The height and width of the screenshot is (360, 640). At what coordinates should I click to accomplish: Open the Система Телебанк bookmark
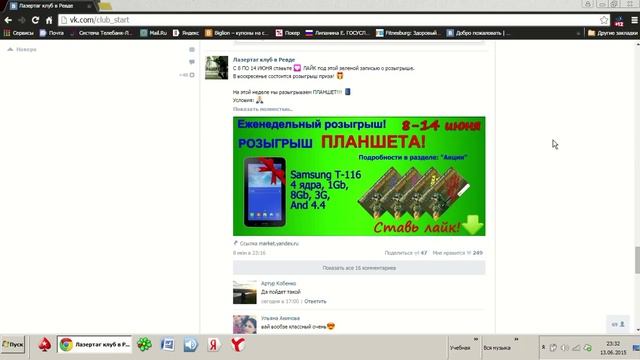click(101, 33)
